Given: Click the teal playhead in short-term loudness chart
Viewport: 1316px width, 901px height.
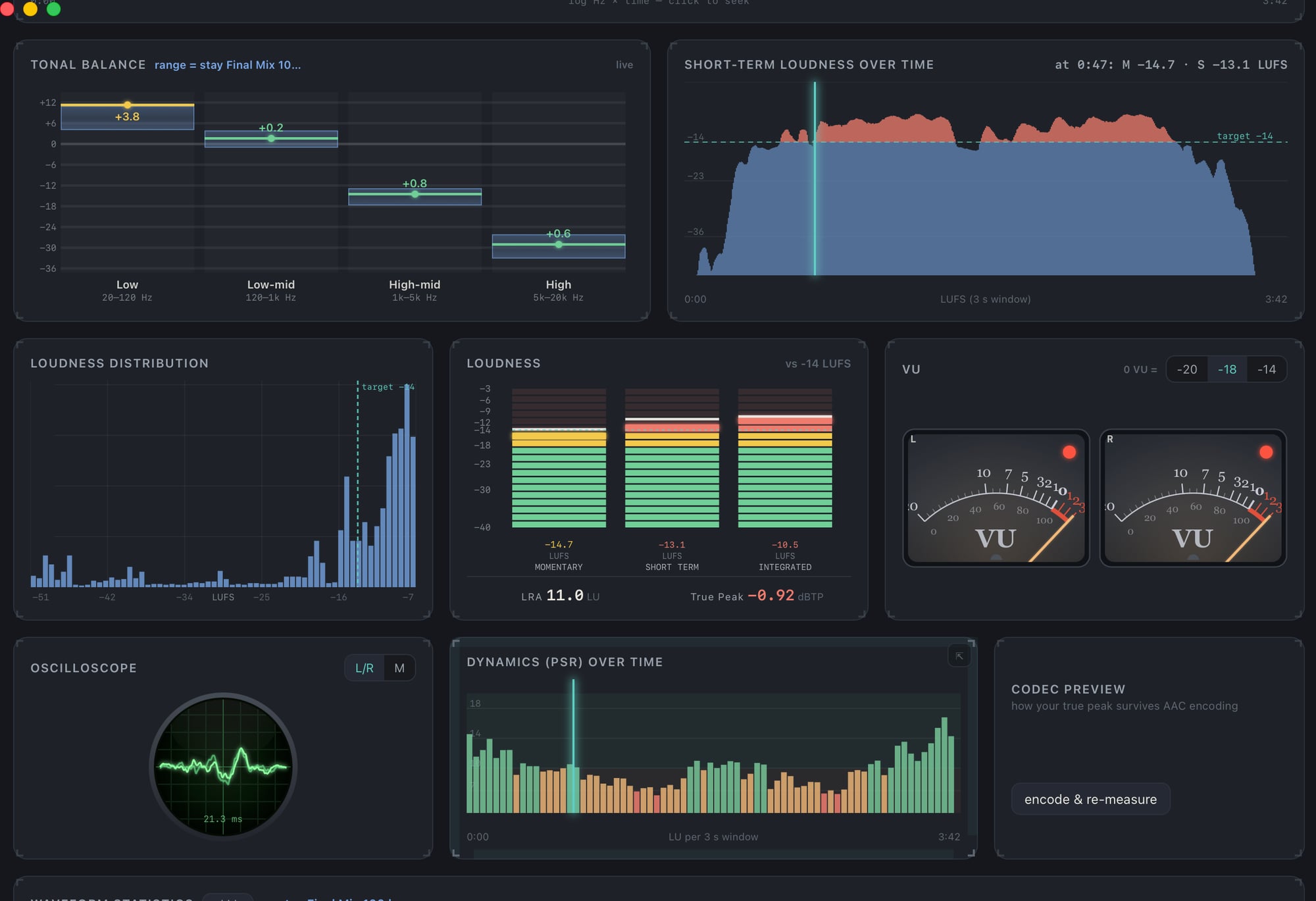Looking at the screenshot, I should (x=815, y=178).
